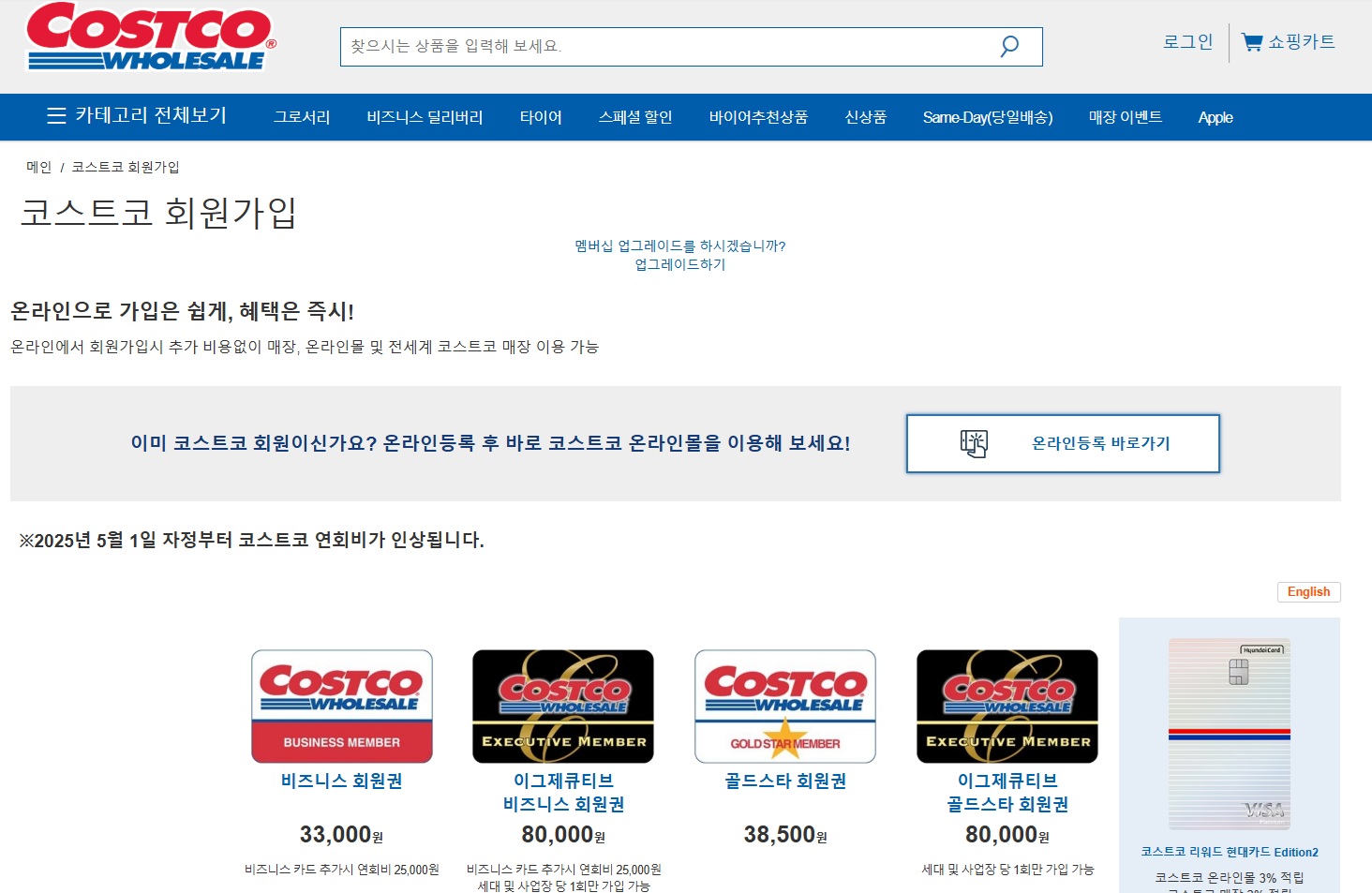Screen dimensions: 1372x893
Task: Click inside the product search field
Action: coord(656,46)
